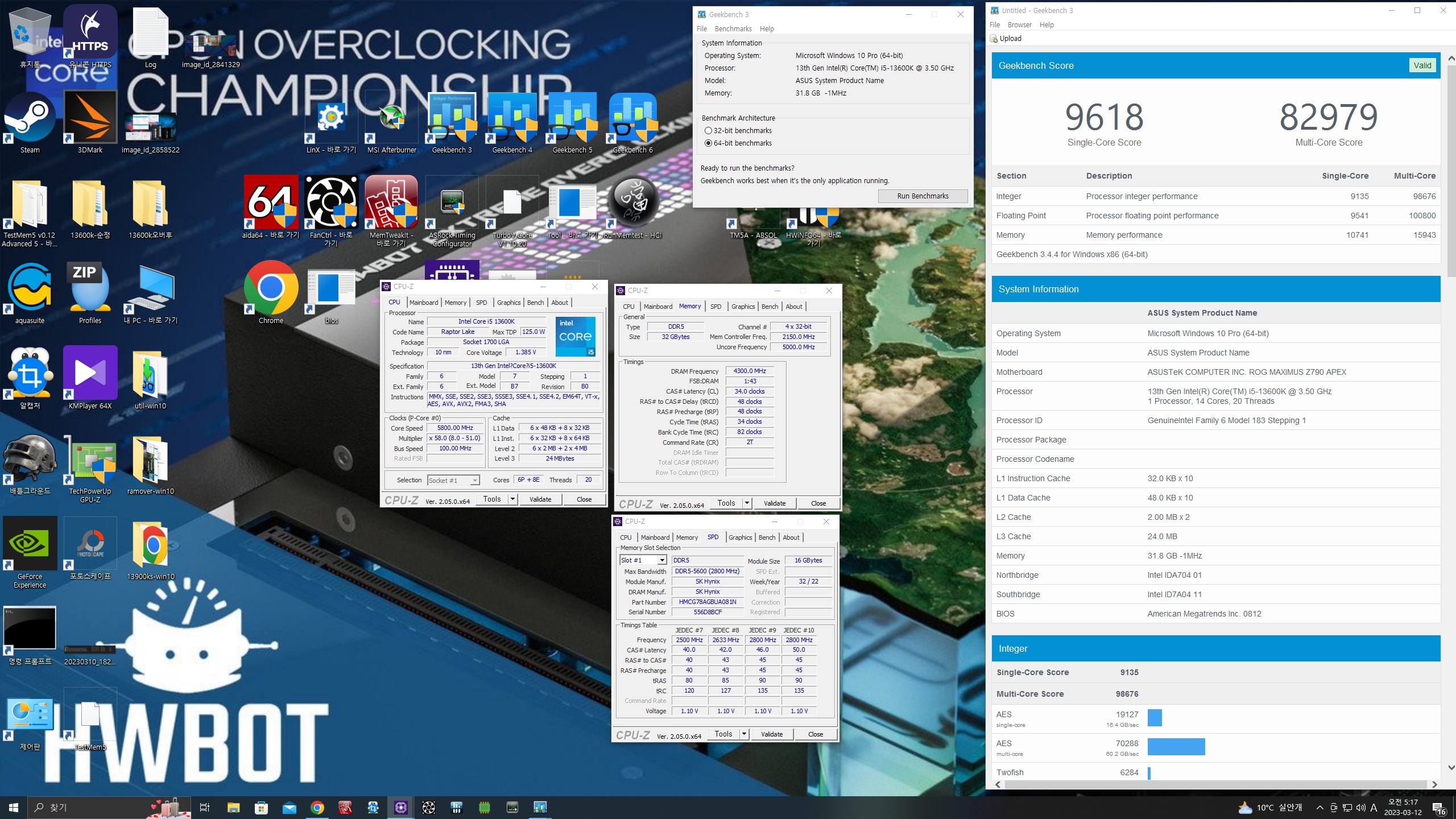Open File Explorer from the taskbar
1456x819 pixels.
pos(233,808)
